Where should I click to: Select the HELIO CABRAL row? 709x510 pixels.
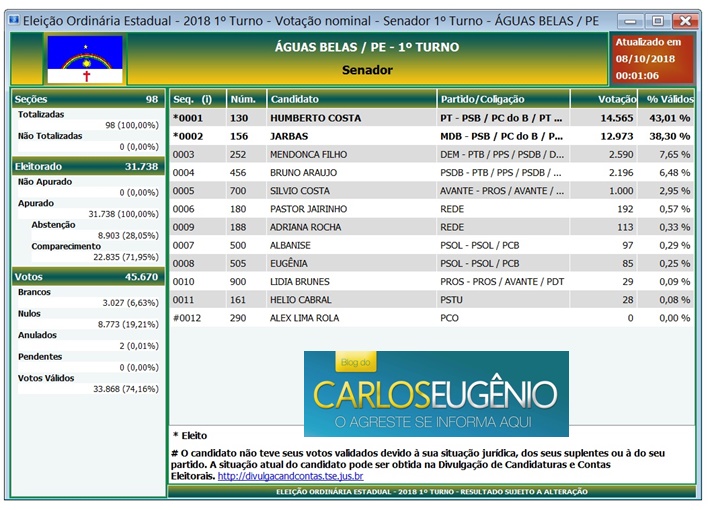[431, 299]
